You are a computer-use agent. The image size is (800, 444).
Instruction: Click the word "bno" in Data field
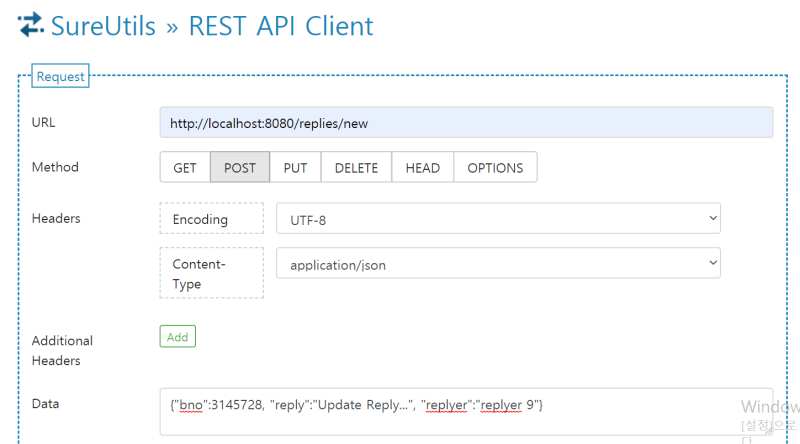tap(190, 405)
